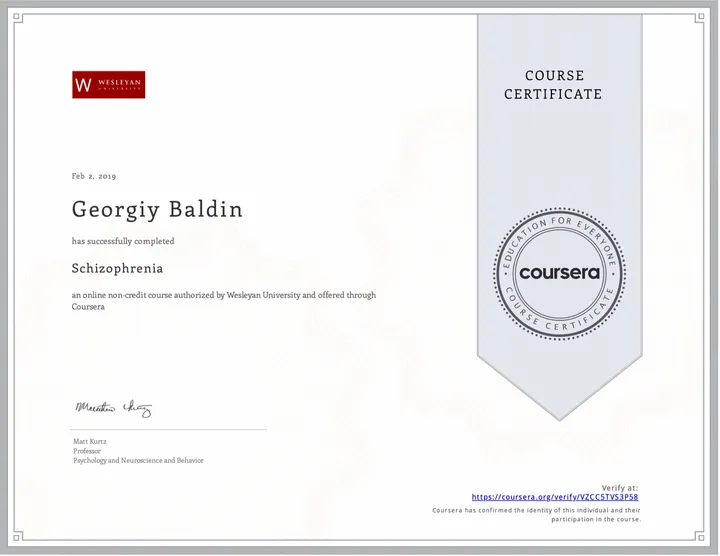Image resolution: width=720 pixels, height=556 pixels.
Task: Click the non-credit course description paragraph
Action: 224,301
